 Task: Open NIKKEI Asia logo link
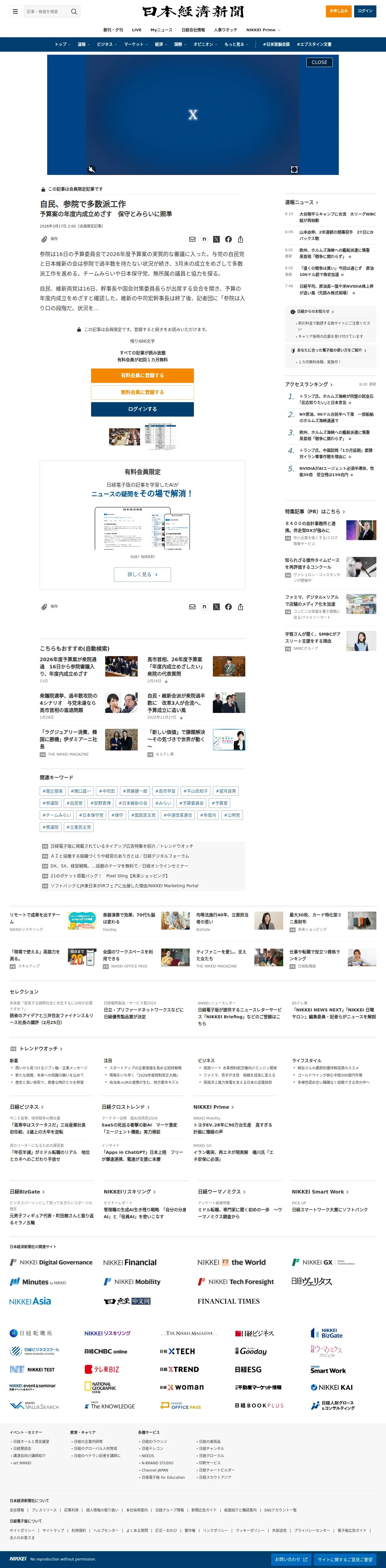tap(30, 1301)
